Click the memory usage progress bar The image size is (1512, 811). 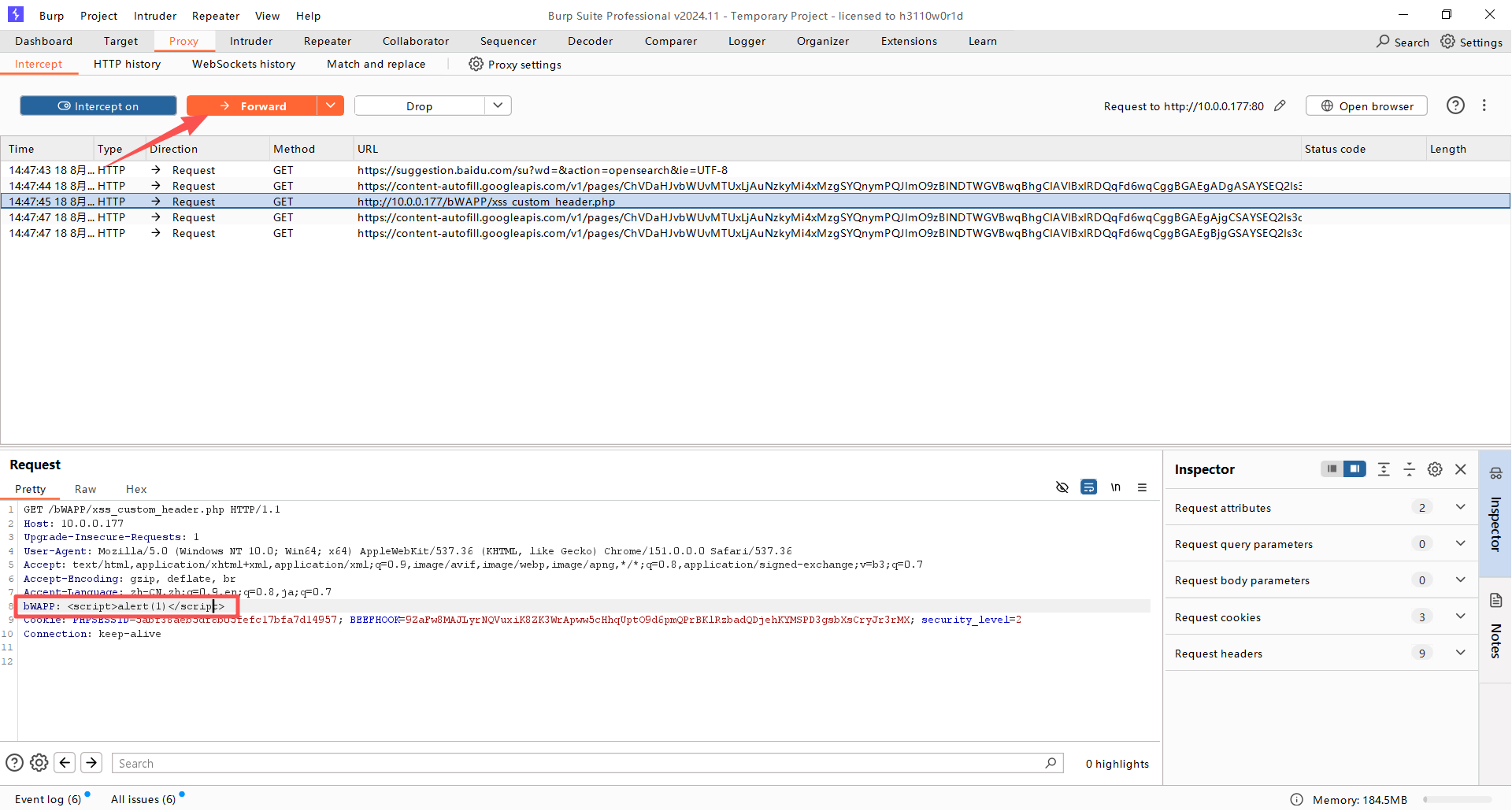(1457, 799)
